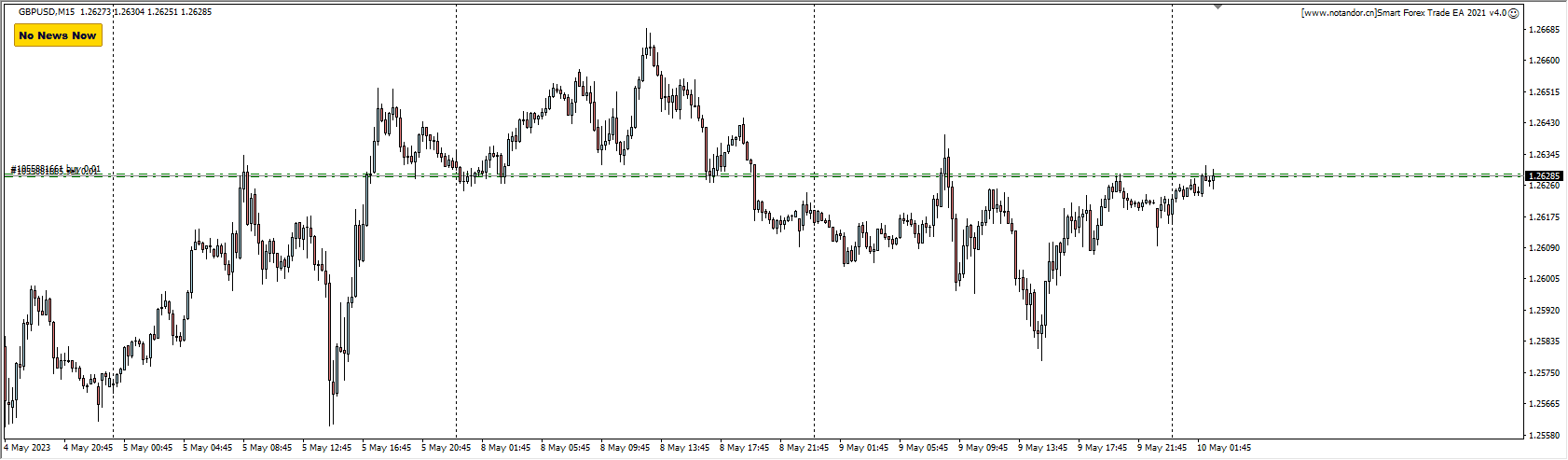Click the 4 May 20:45 time label
1568x460 pixels.
pyautogui.click(x=89, y=448)
